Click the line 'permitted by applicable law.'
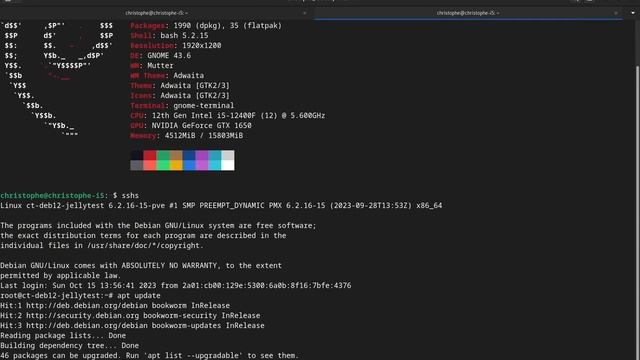The width and height of the screenshot is (640, 360). (x=61, y=276)
